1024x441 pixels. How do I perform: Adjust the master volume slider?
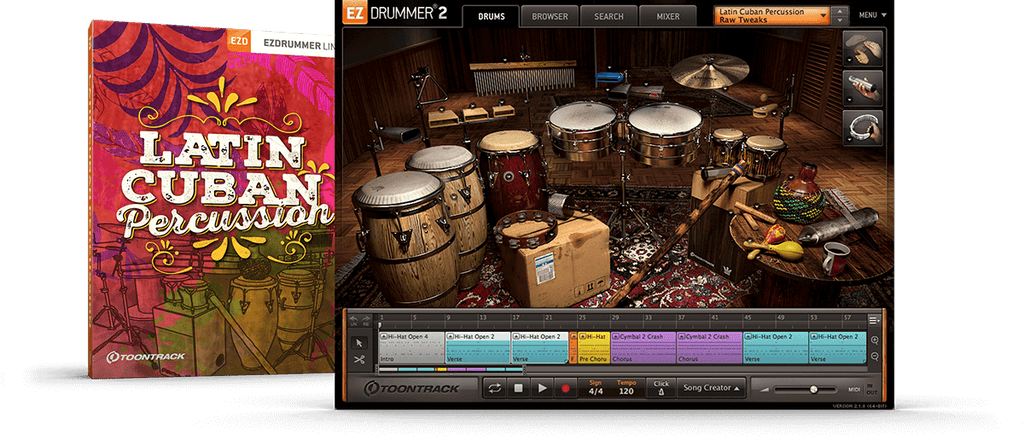(x=805, y=389)
